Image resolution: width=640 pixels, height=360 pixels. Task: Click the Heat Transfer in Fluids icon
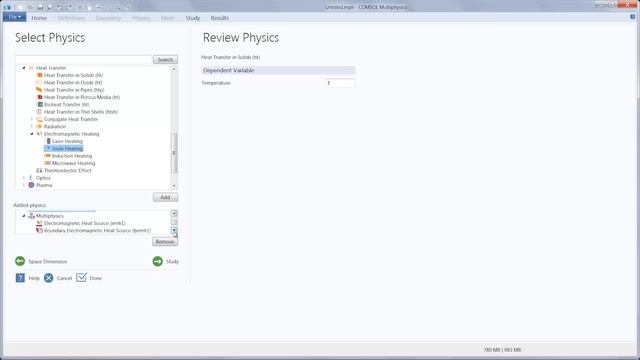[40, 82]
